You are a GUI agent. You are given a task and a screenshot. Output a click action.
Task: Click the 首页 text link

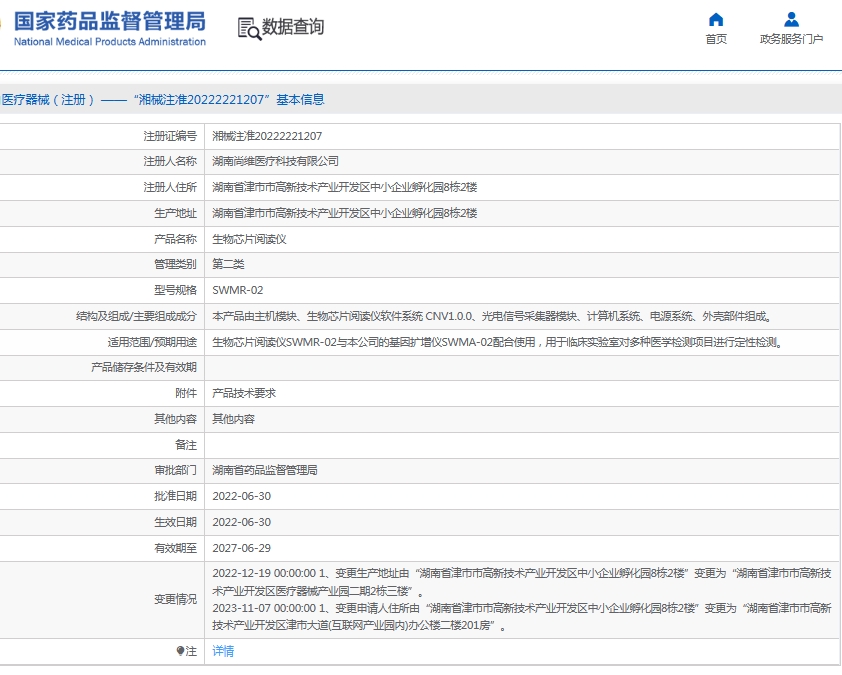click(x=716, y=39)
